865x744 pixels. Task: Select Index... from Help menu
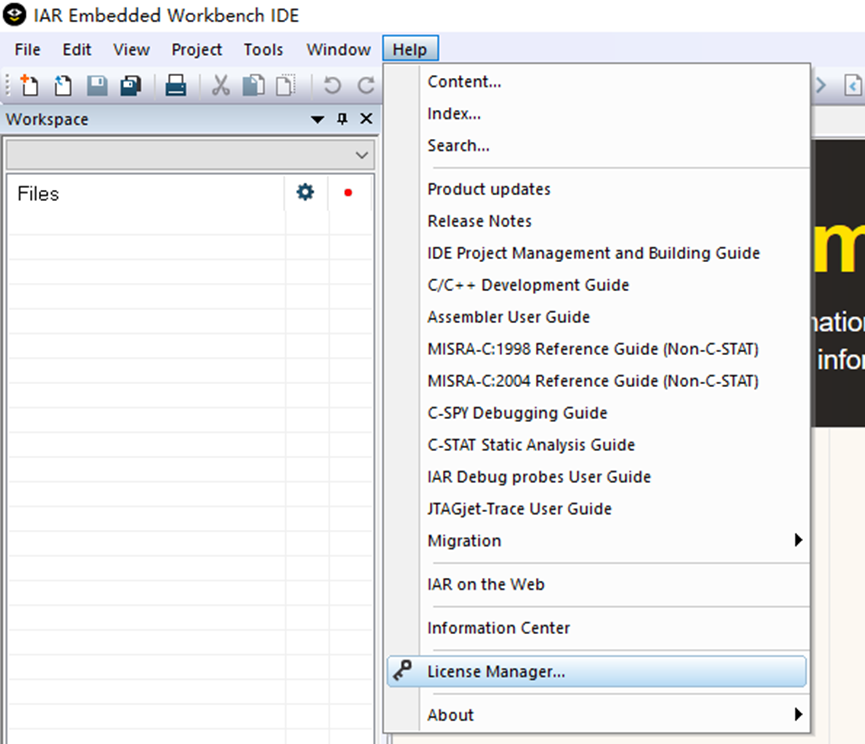point(597,114)
